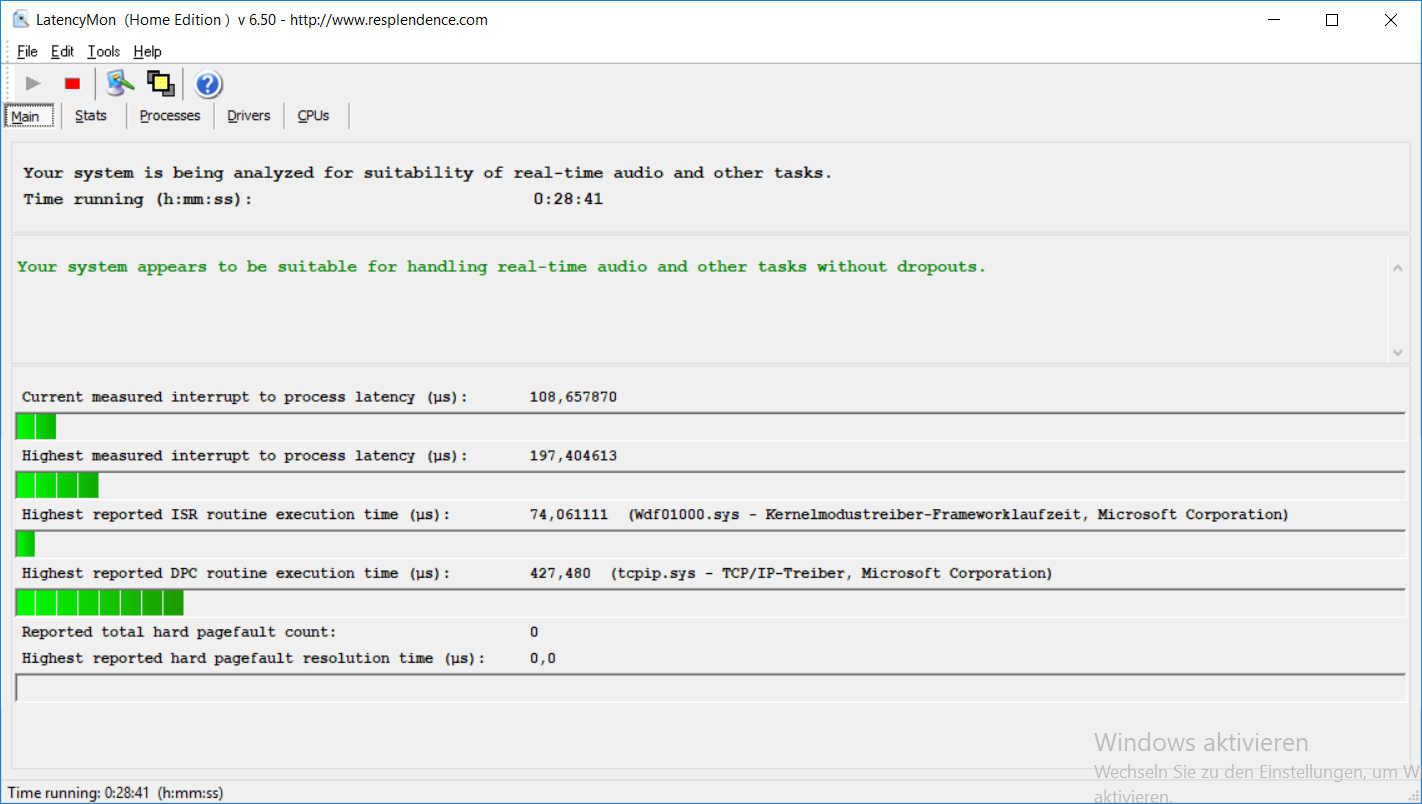
Task: Minimize the LatencyMon window
Action: [x=1274, y=20]
